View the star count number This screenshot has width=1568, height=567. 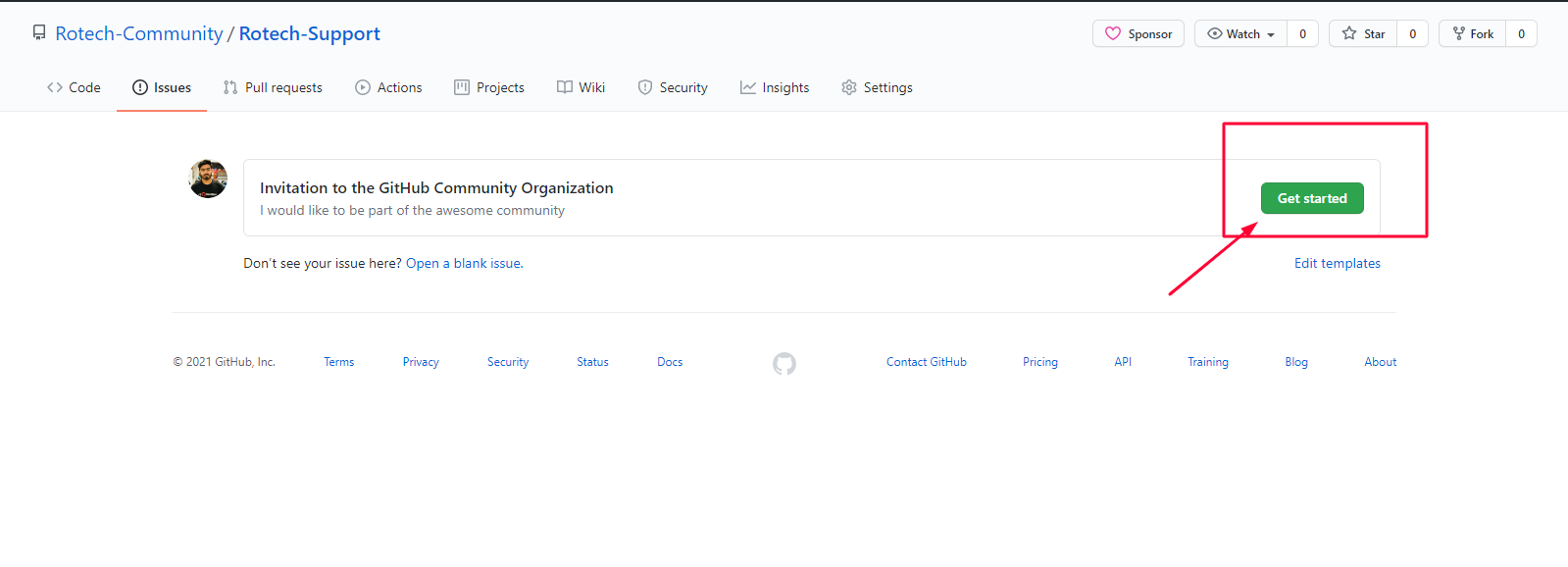click(1412, 33)
